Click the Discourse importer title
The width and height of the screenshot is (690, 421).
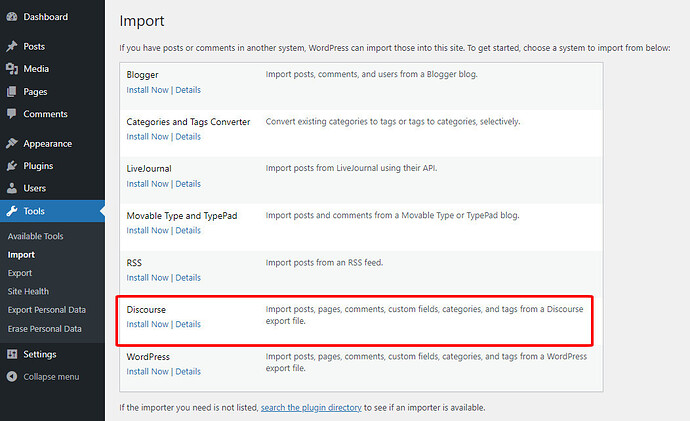click(146, 309)
